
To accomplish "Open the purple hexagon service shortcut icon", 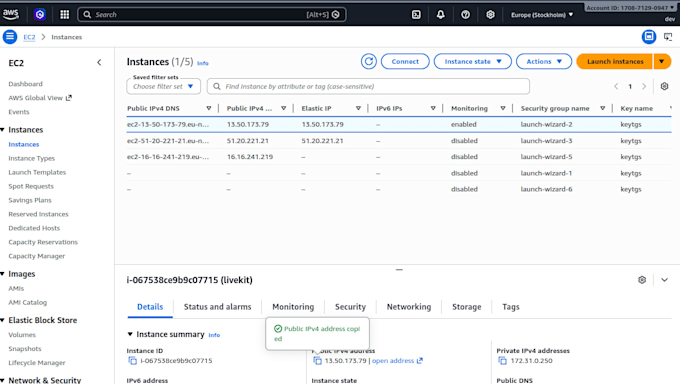I will pos(40,14).
